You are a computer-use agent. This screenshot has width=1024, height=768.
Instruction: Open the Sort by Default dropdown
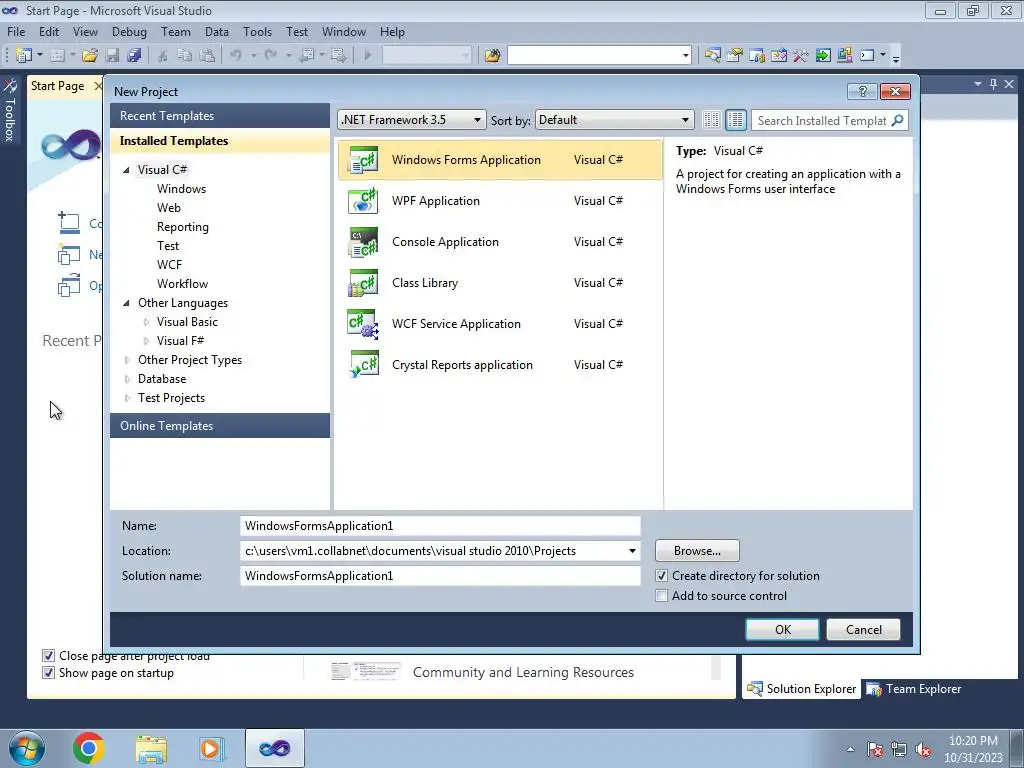[x=614, y=120]
